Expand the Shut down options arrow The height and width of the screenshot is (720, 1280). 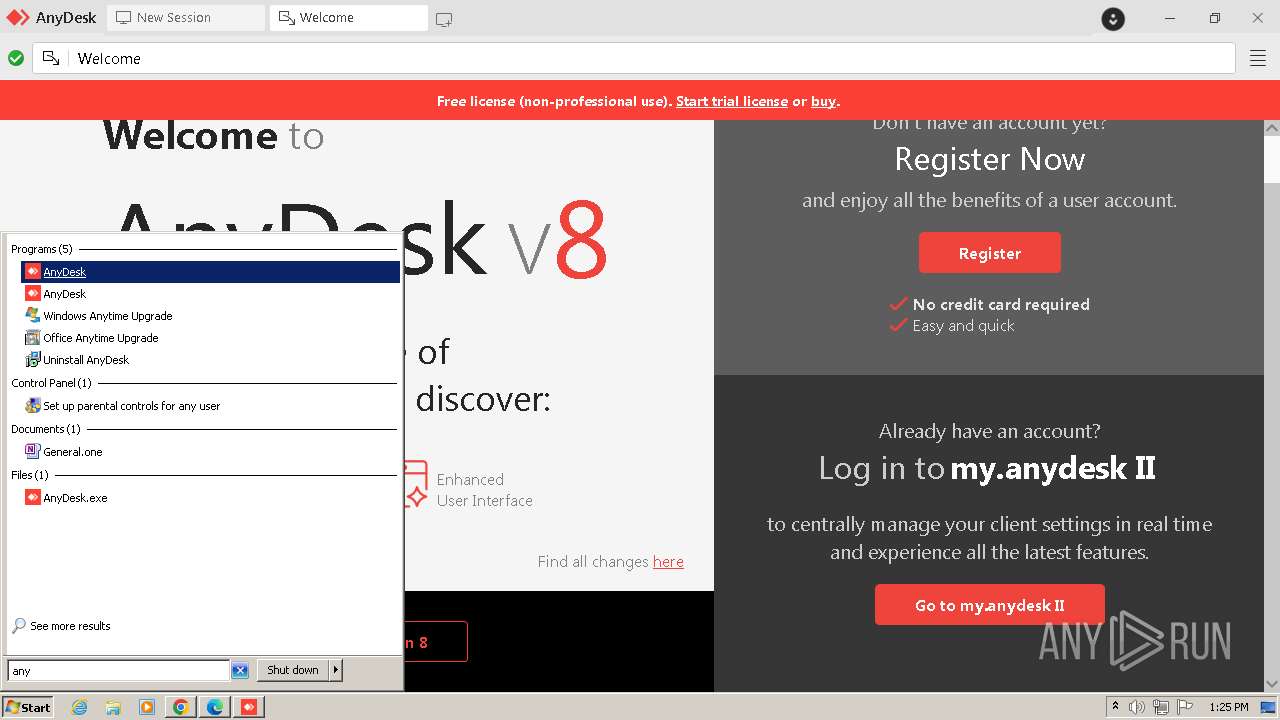(336, 670)
